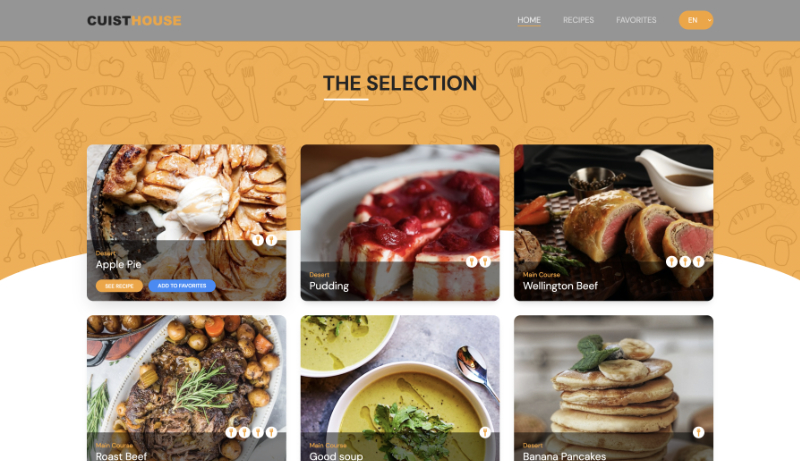The image size is (800, 461).
Task: Click difficulty icon on Banana Pancakes card
Action: [x=698, y=432]
